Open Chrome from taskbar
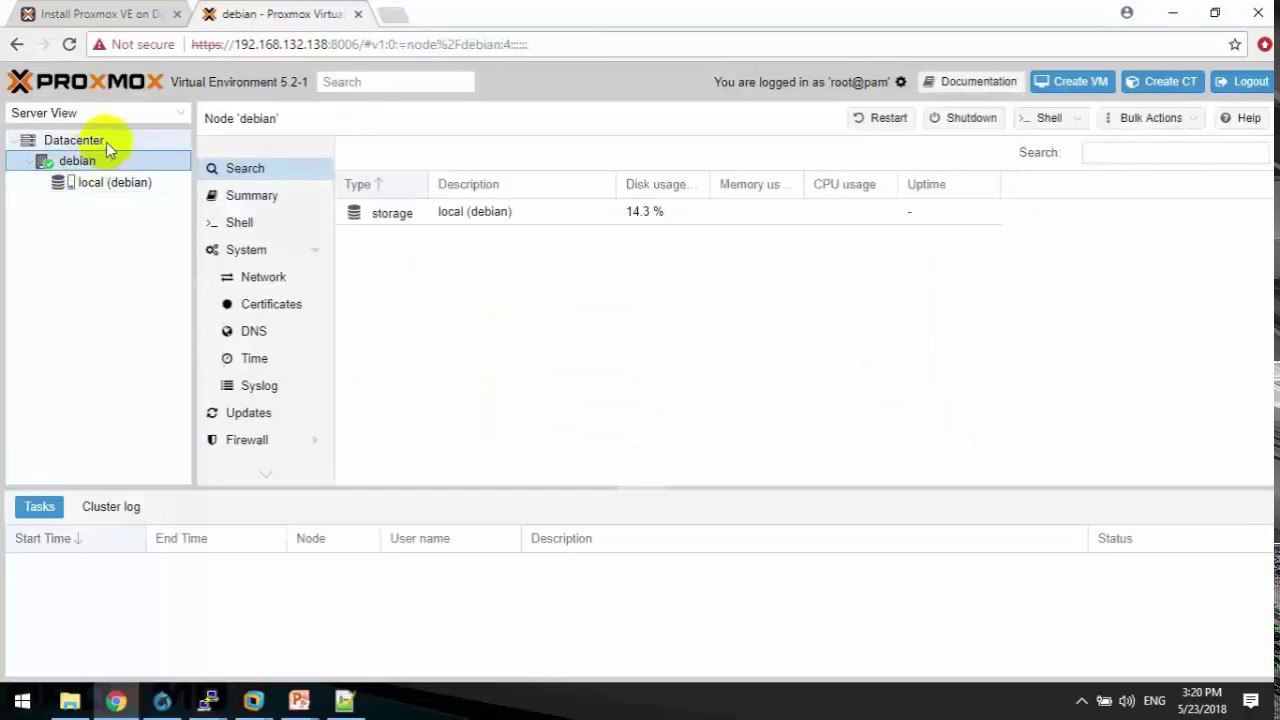This screenshot has height=720, width=1280. (116, 701)
